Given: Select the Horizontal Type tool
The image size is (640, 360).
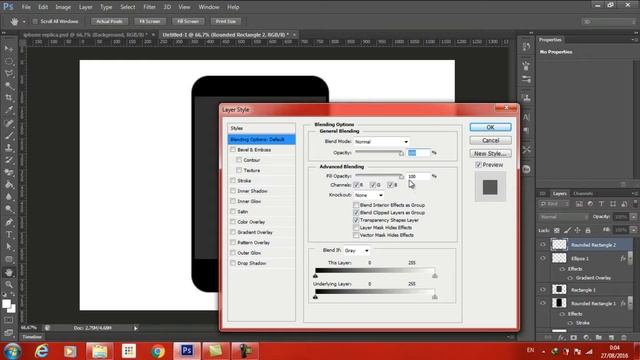Looking at the screenshot, I should (9, 235).
